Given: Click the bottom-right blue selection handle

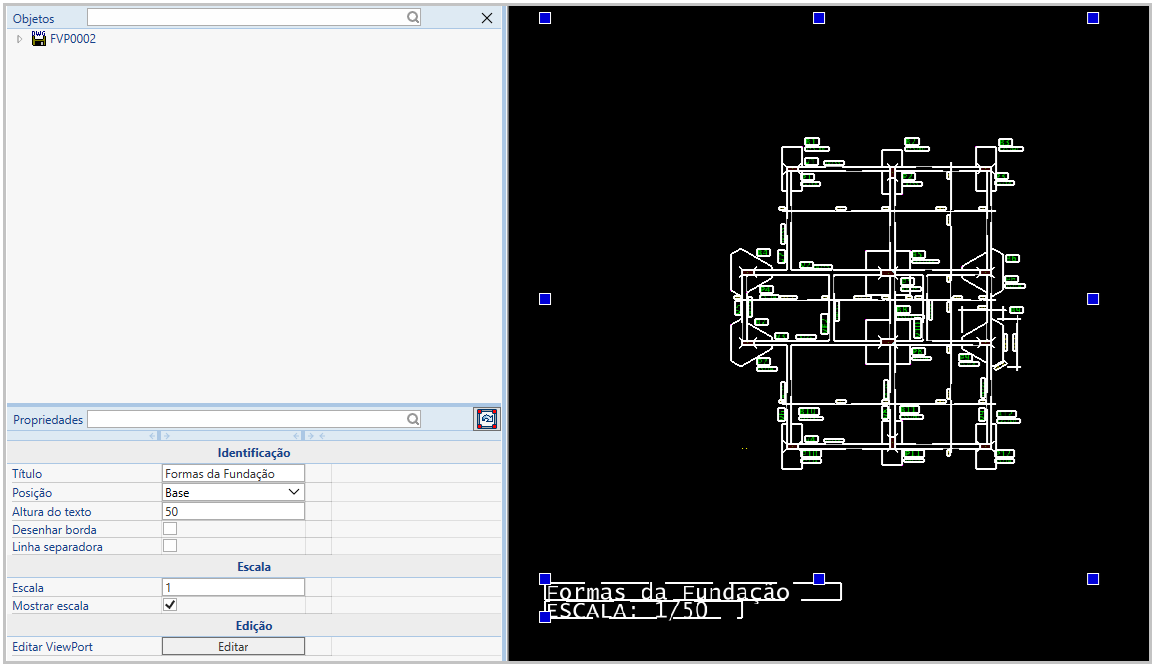Looking at the screenshot, I should click(1092, 579).
